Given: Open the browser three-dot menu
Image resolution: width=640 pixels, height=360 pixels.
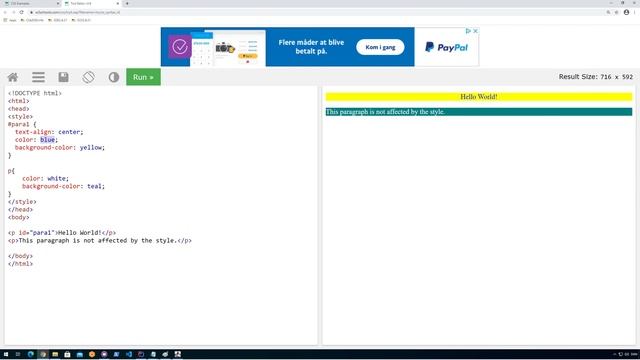Looking at the screenshot, I should 635,12.
